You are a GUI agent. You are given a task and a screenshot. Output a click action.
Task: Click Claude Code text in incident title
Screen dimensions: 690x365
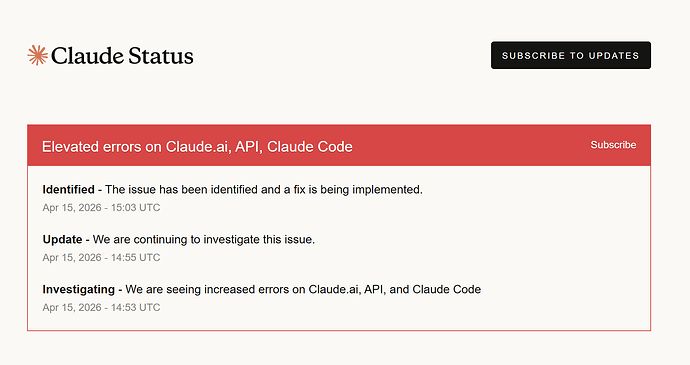(310, 147)
